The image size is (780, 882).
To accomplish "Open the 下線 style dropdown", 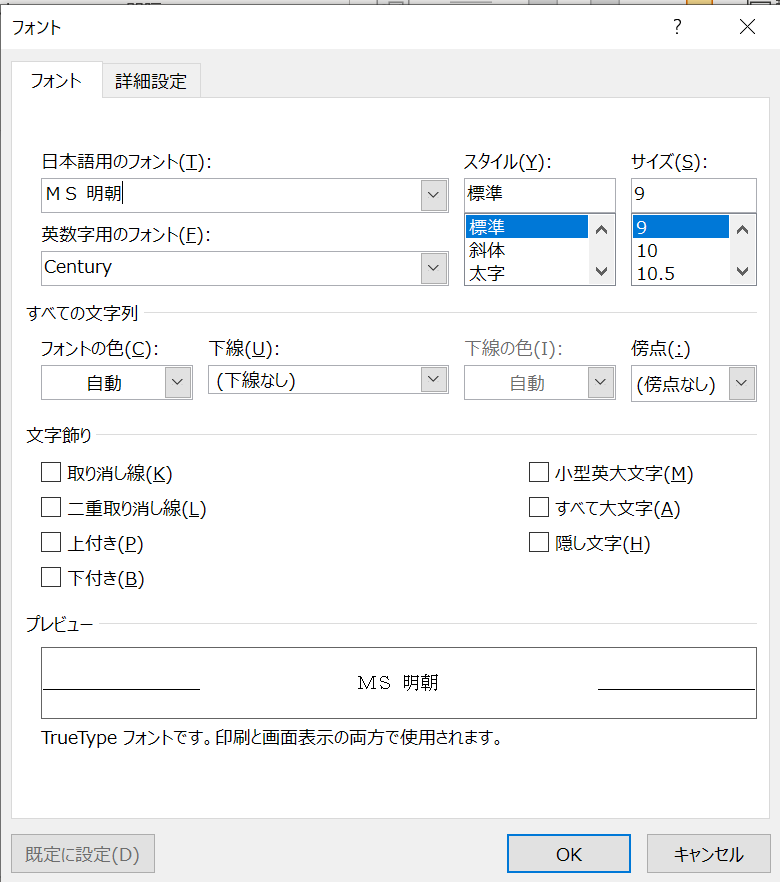I will click(433, 380).
